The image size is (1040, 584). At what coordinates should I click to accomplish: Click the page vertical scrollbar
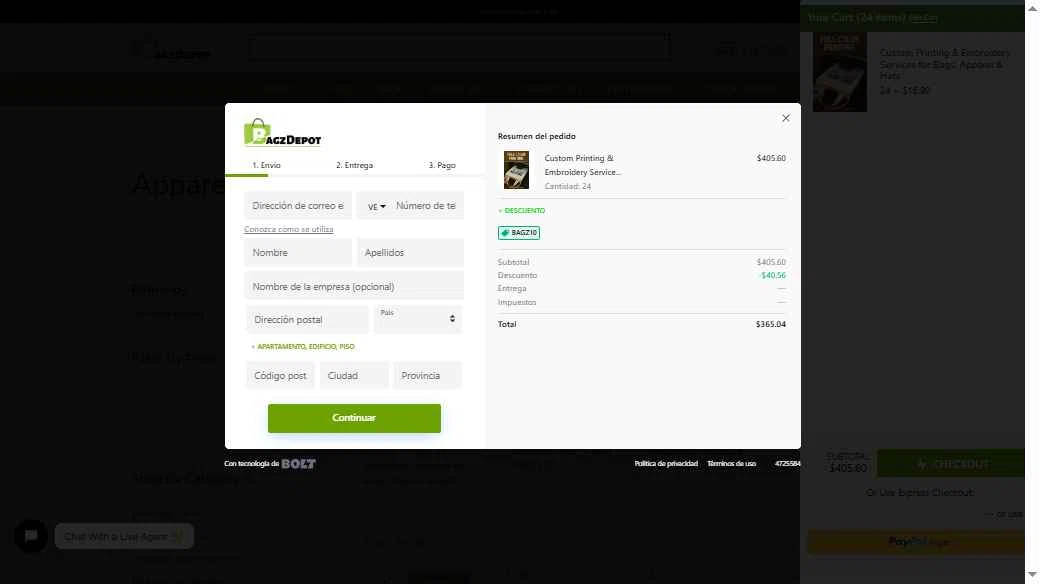pos(1032,292)
